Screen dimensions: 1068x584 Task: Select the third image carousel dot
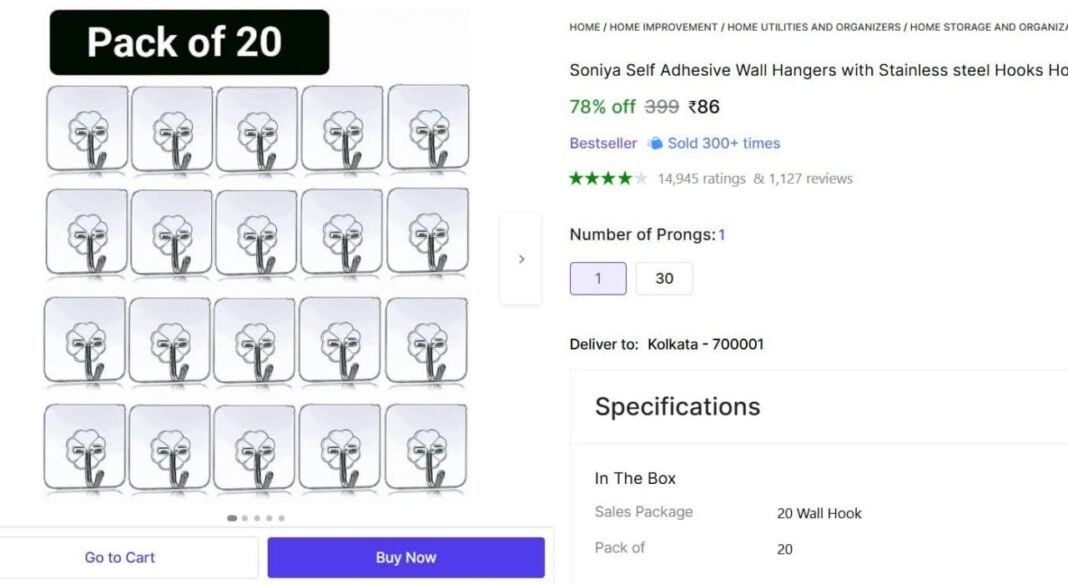(257, 518)
